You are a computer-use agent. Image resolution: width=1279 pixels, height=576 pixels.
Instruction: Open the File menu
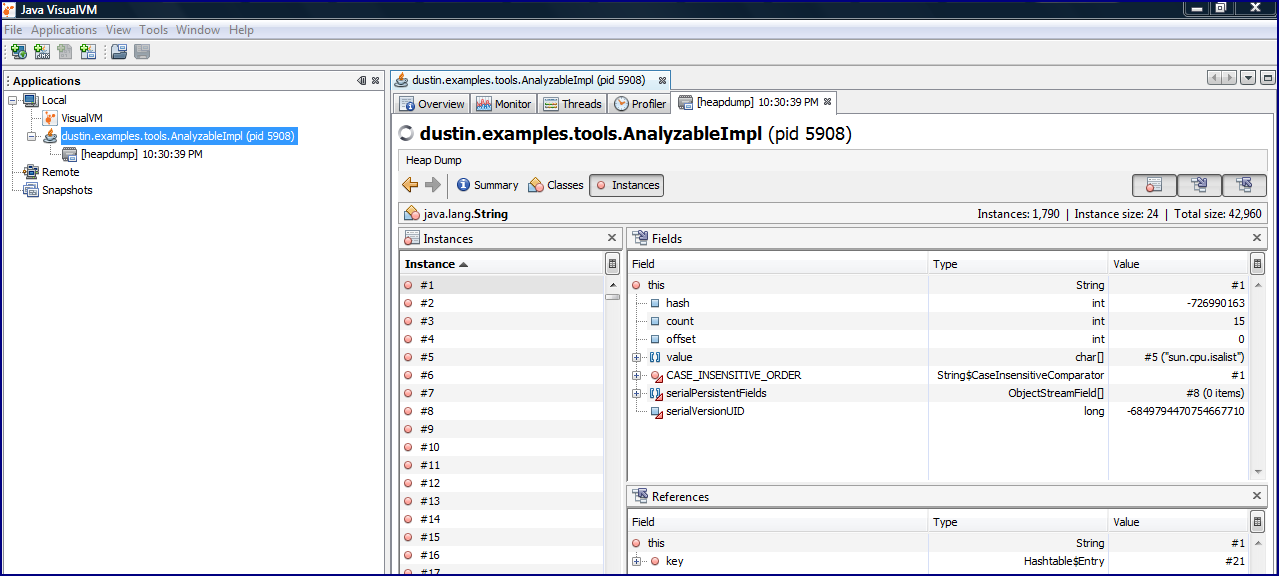13,30
